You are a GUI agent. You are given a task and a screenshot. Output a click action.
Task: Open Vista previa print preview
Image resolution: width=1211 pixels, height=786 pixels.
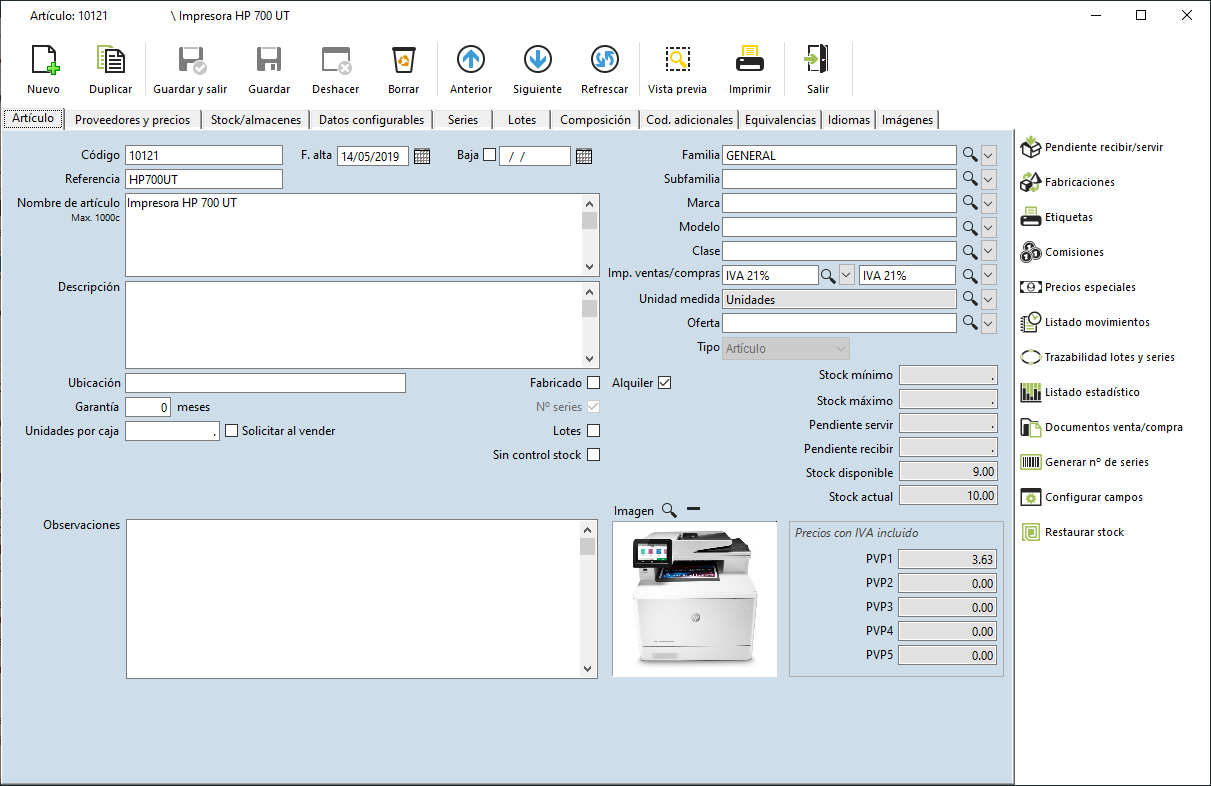[678, 60]
